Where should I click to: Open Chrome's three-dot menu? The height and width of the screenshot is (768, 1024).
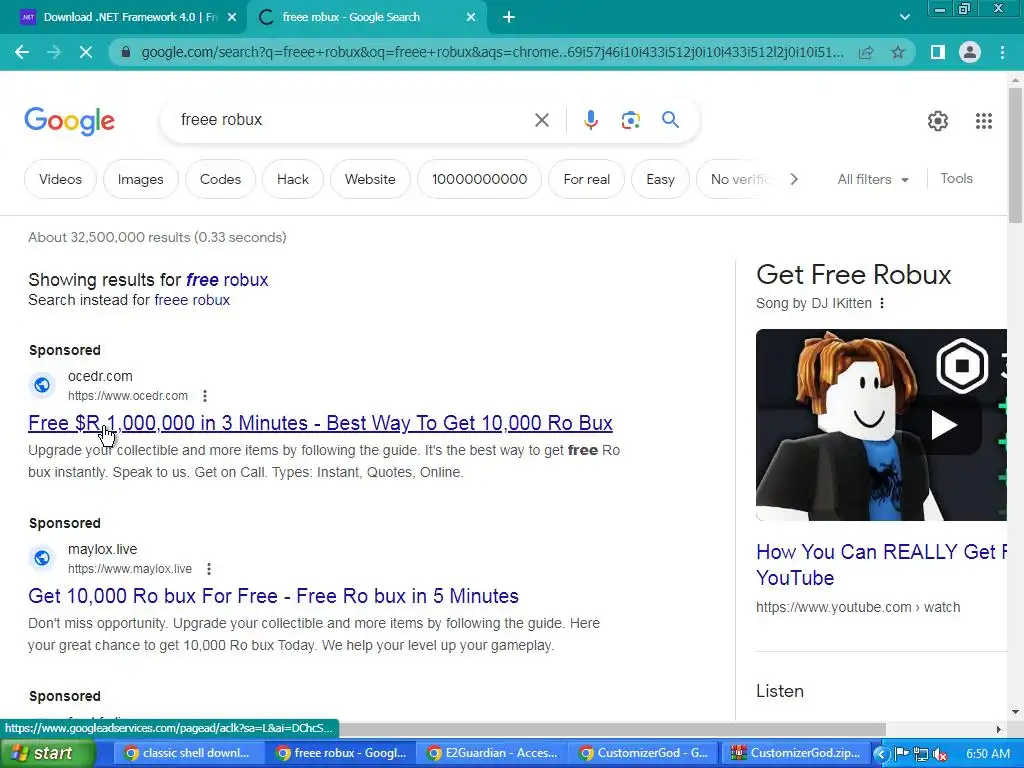[1002, 52]
